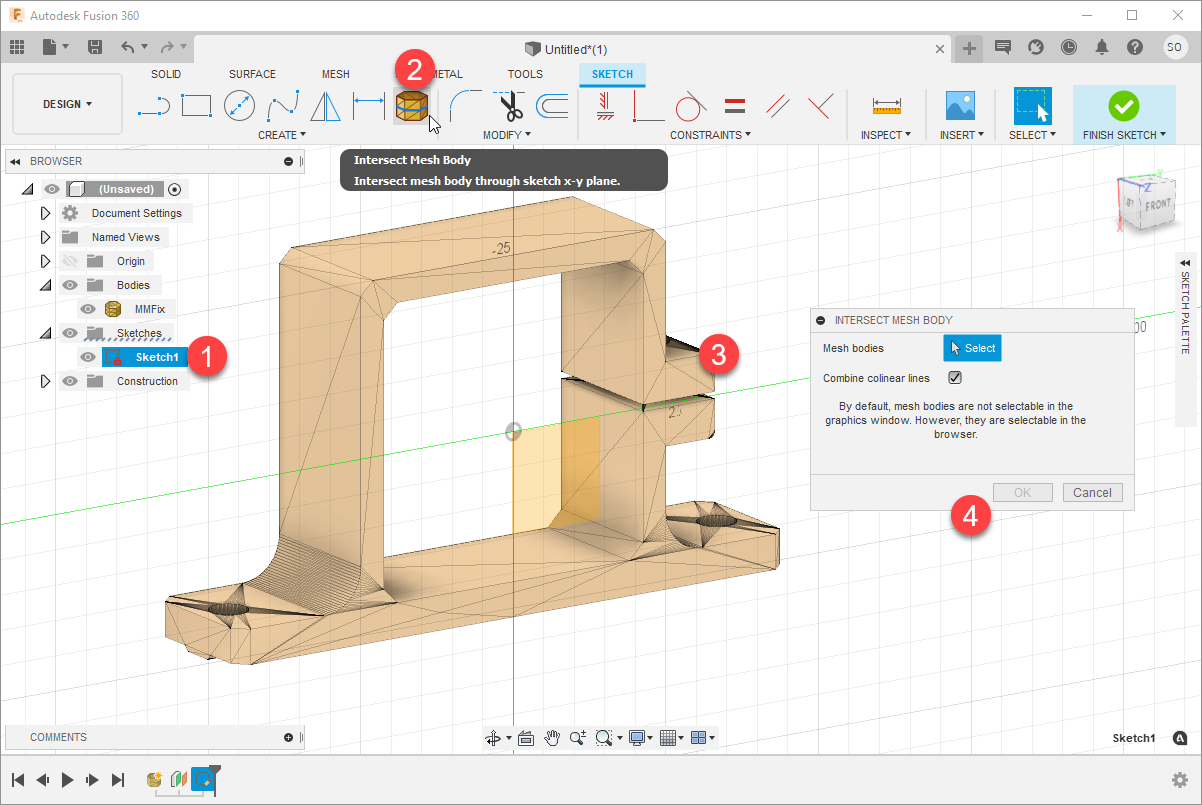Click the Intersect Mesh Body icon

pyautogui.click(x=411, y=105)
